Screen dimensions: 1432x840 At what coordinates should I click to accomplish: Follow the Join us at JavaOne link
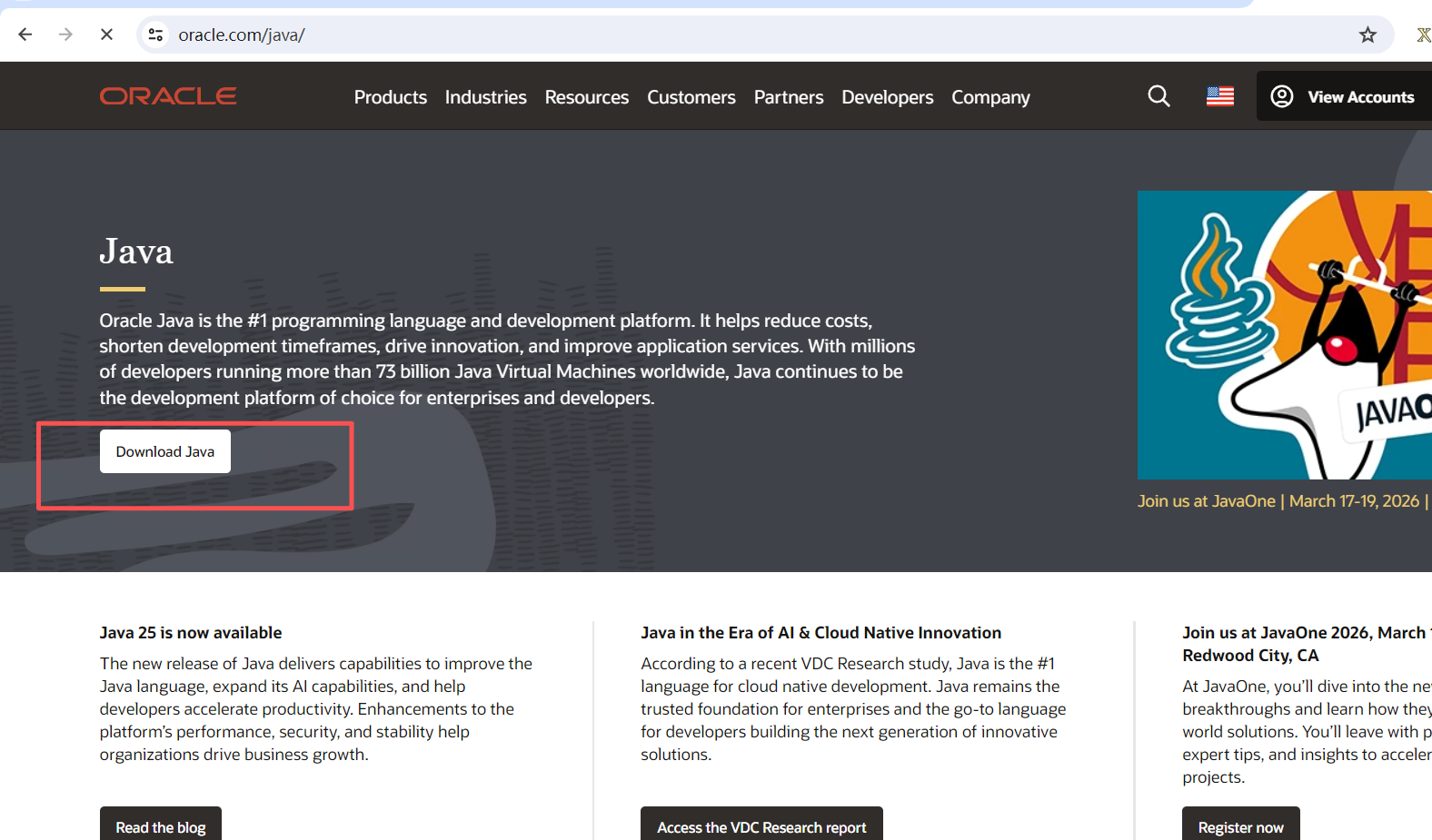[1284, 501]
